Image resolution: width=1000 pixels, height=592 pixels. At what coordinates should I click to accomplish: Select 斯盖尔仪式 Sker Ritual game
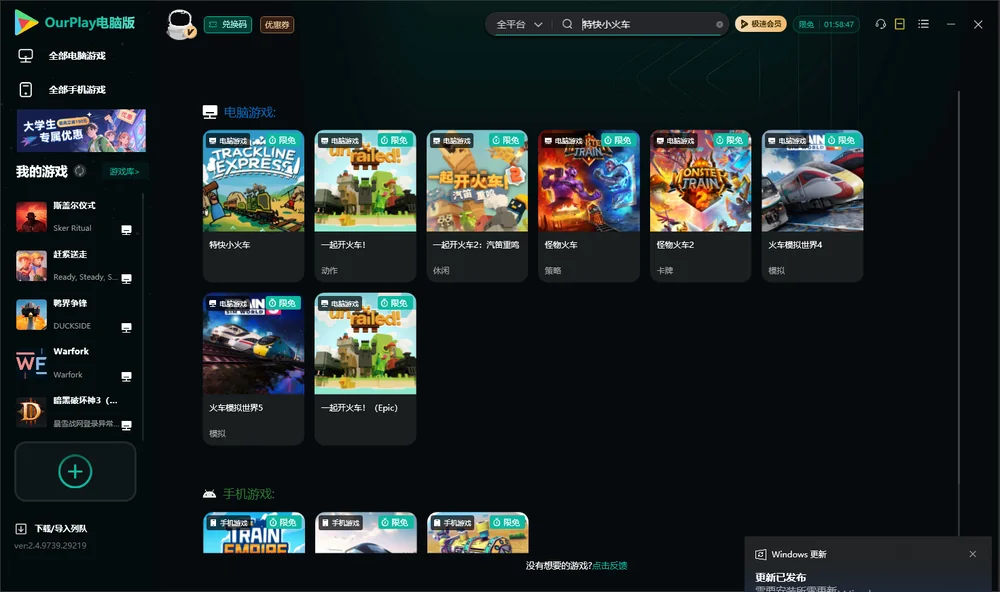point(74,217)
